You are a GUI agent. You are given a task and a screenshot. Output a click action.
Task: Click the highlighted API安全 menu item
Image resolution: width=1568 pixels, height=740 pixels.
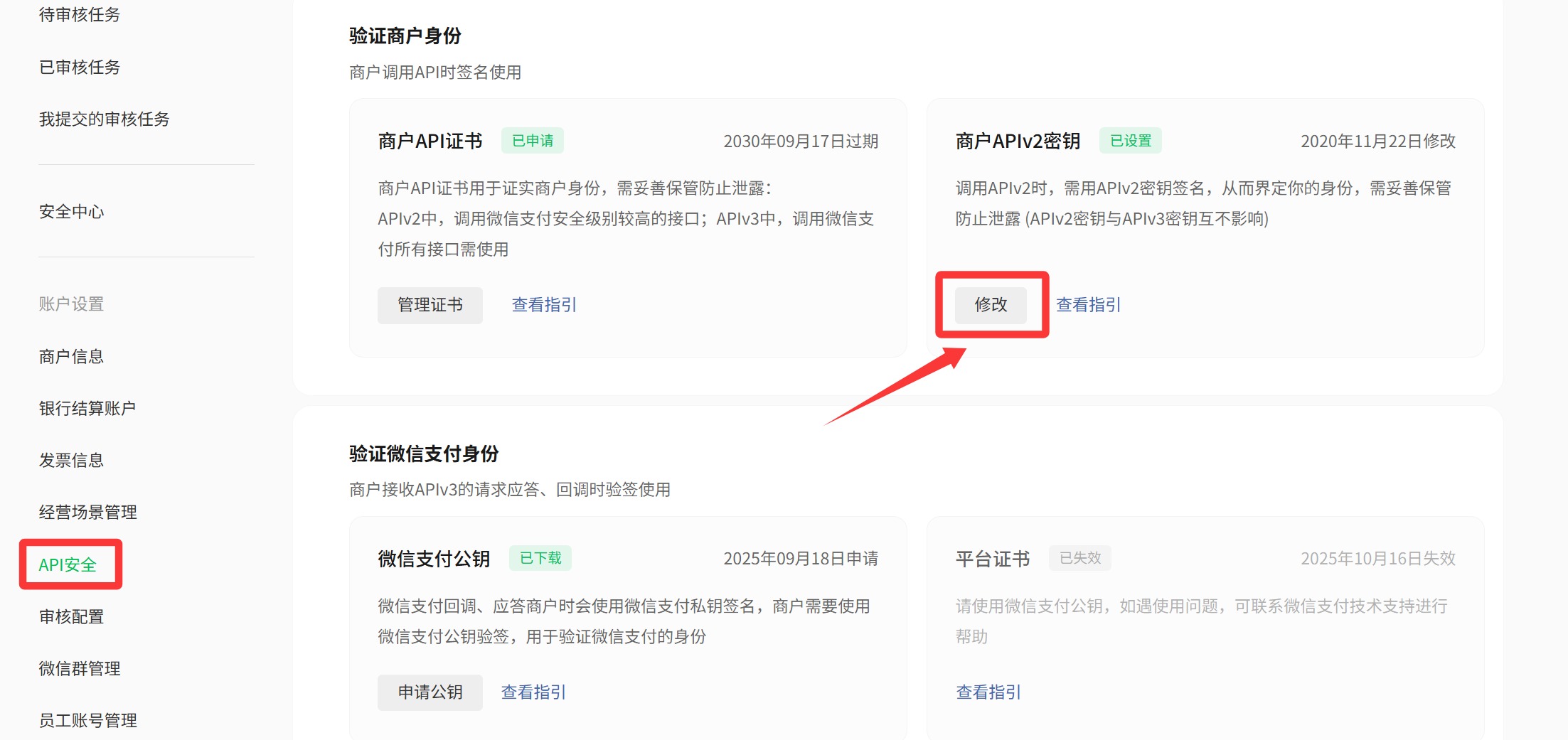[x=68, y=565]
